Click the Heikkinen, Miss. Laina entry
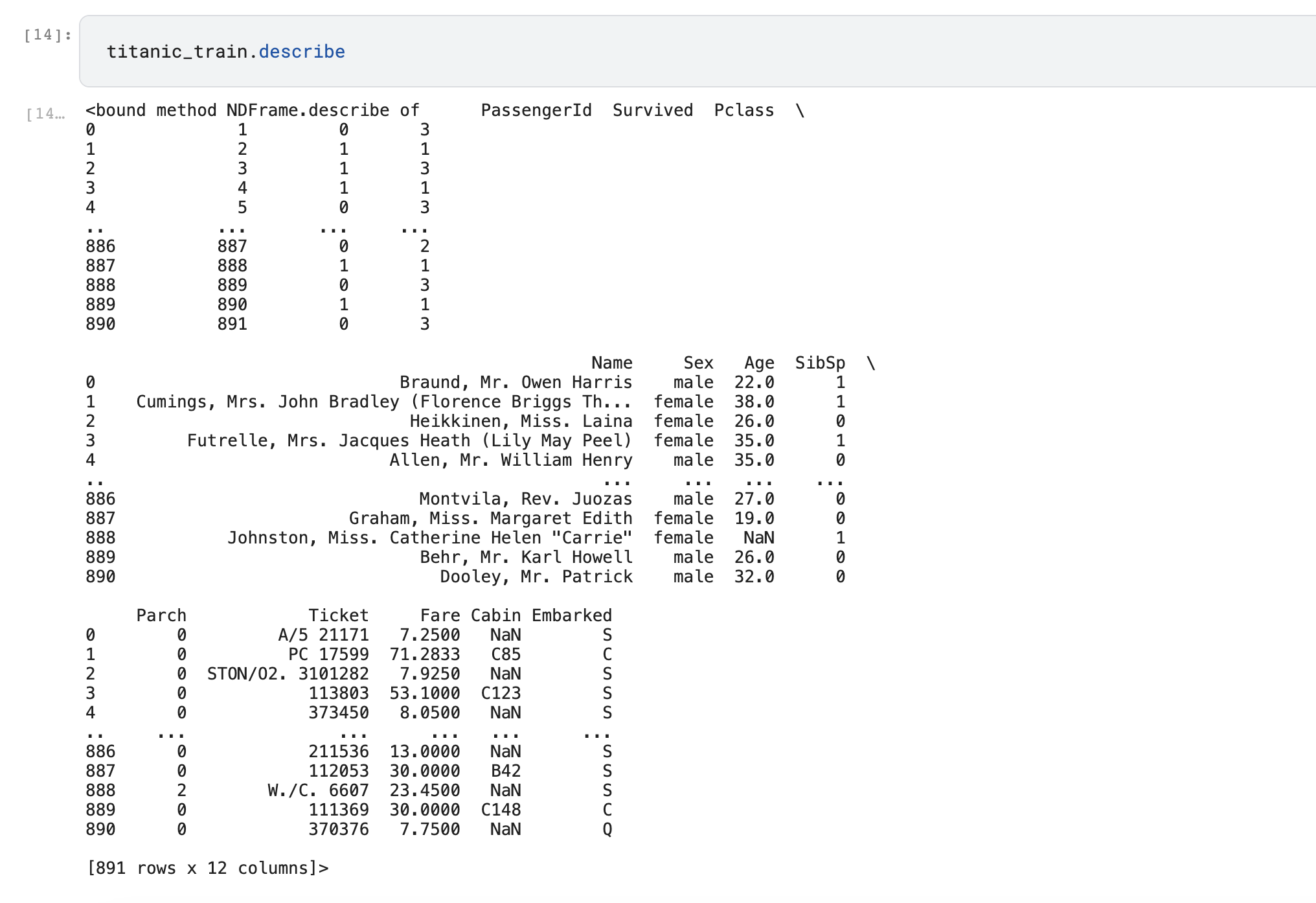Screen dimensions: 1316x903 coord(521,422)
